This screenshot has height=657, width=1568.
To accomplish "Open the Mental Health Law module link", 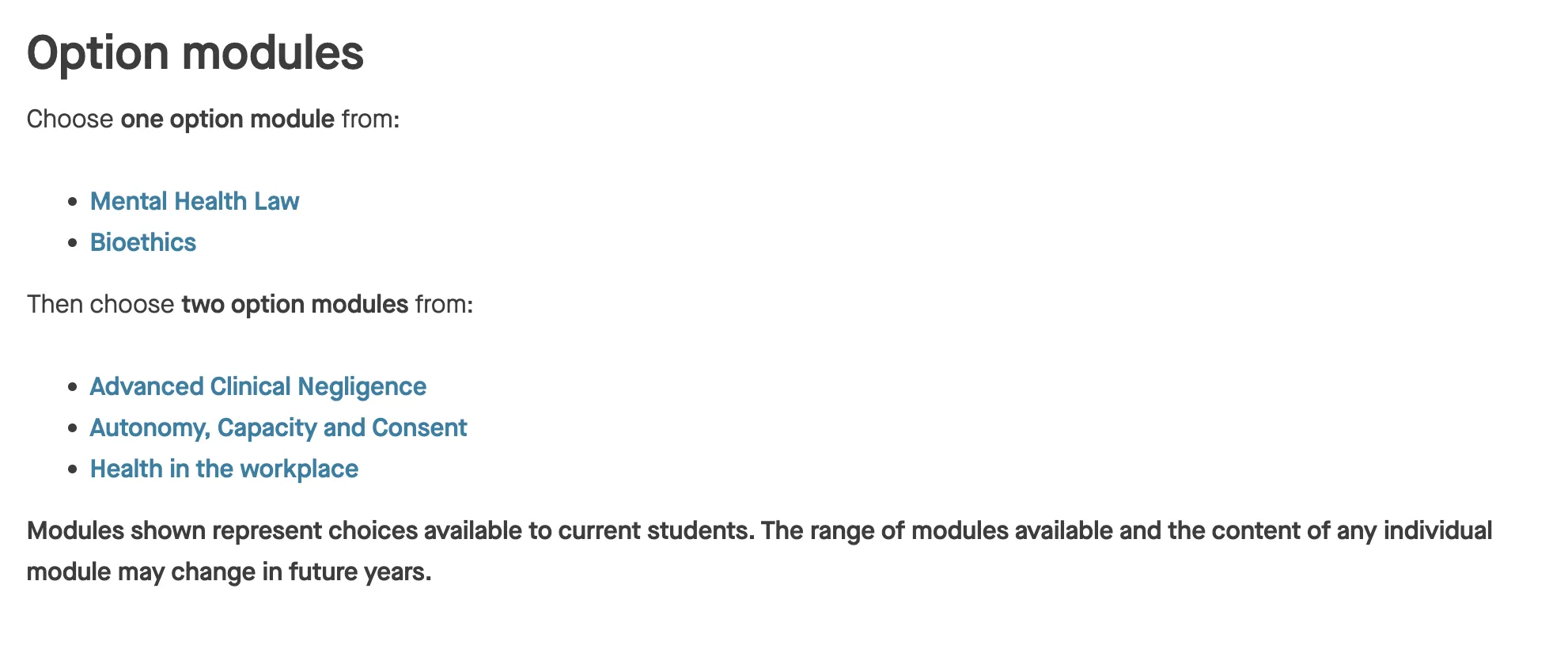I will (195, 201).
